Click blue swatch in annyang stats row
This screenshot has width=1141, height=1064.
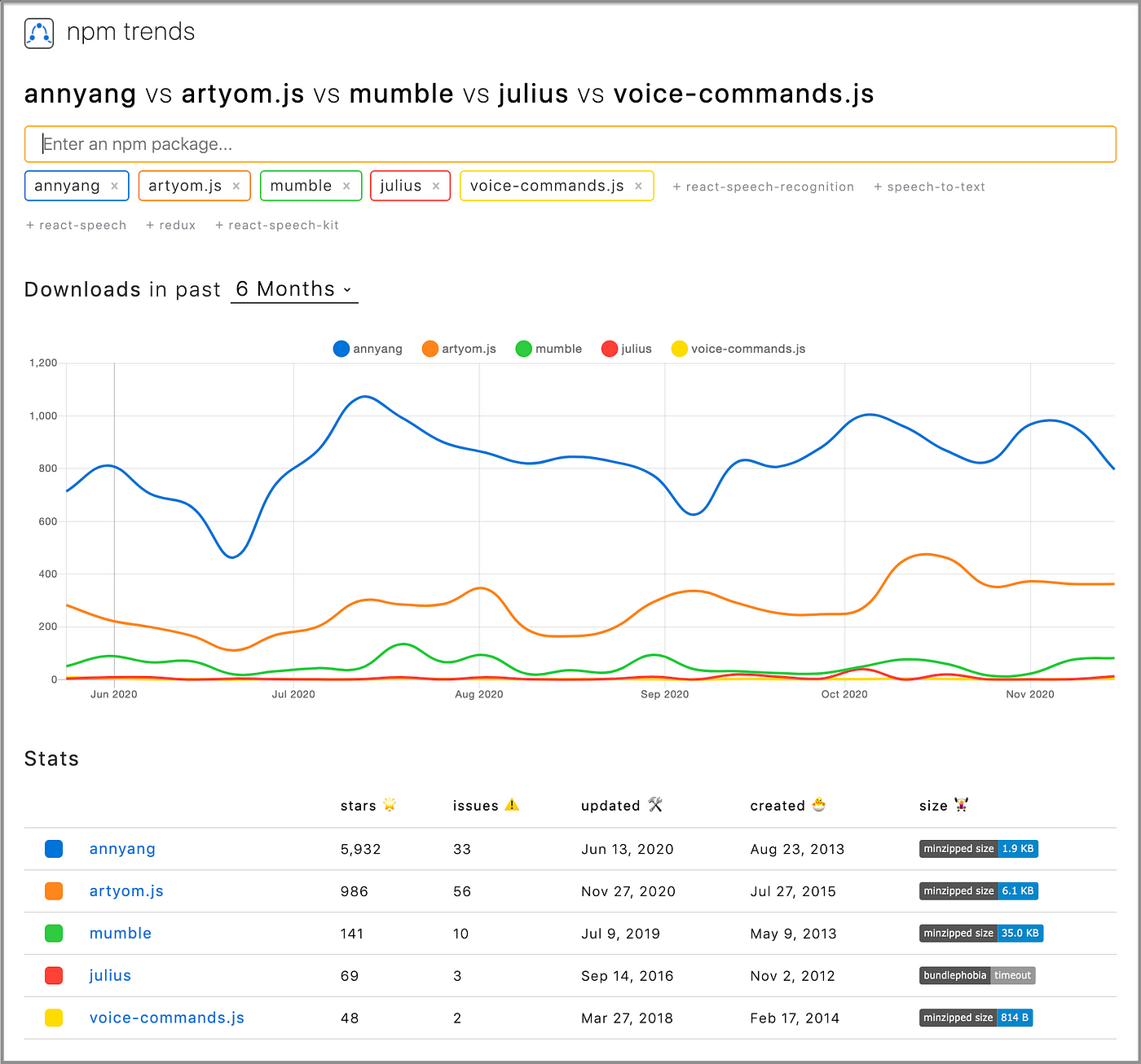click(54, 849)
